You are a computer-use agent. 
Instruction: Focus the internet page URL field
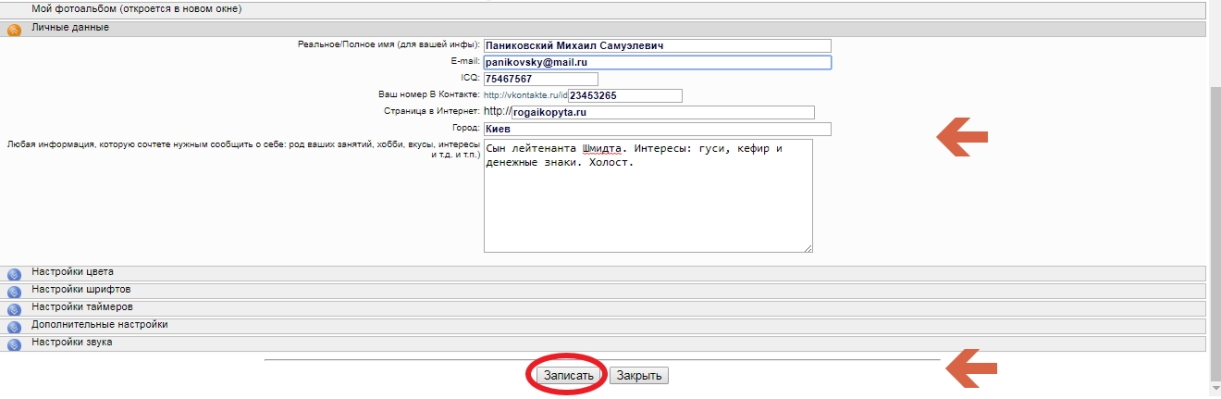[x=663, y=113]
